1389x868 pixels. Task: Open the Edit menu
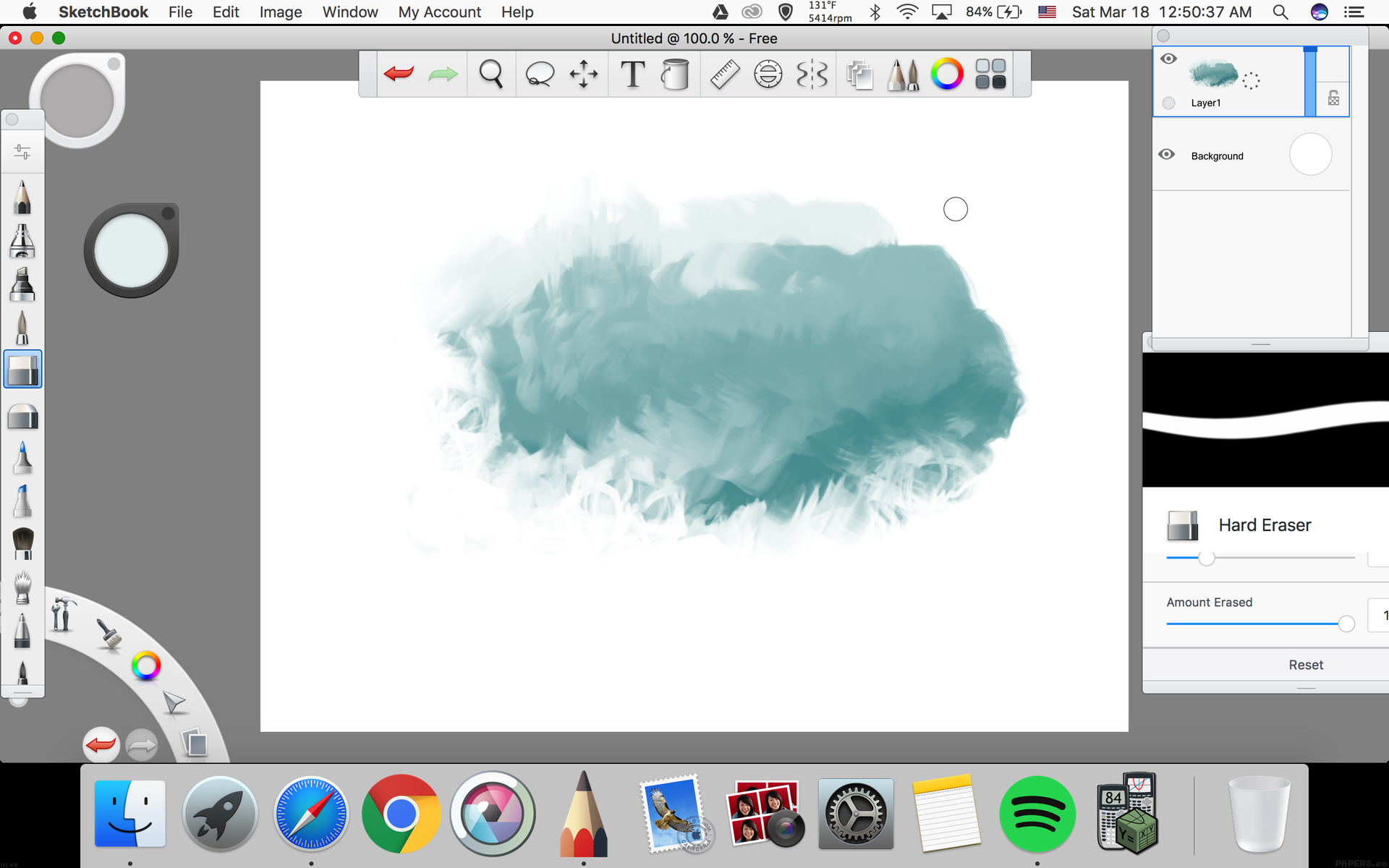tap(226, 12)
